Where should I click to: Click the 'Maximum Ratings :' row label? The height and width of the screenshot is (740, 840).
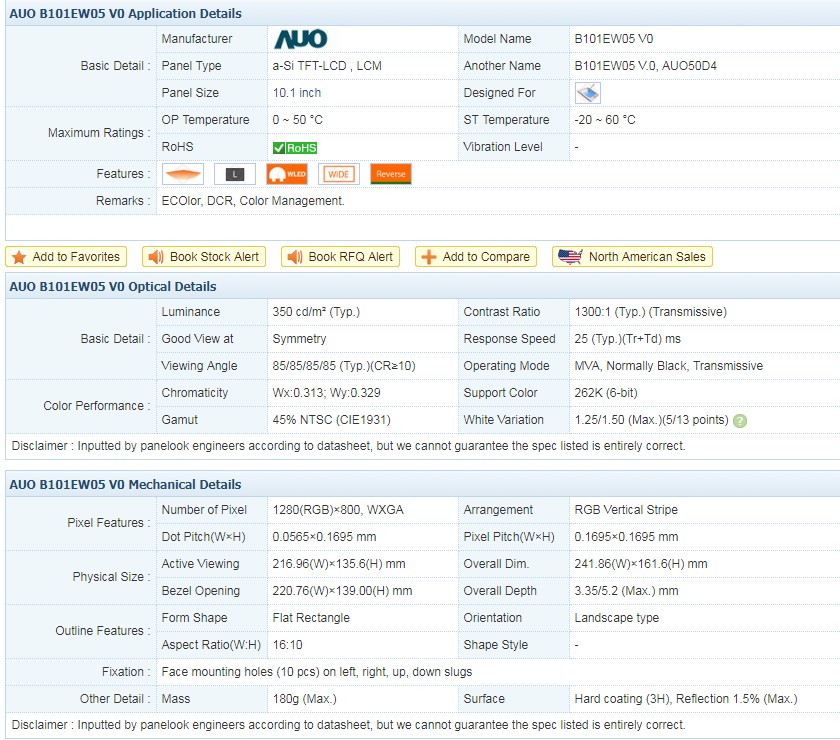[99, 133]
